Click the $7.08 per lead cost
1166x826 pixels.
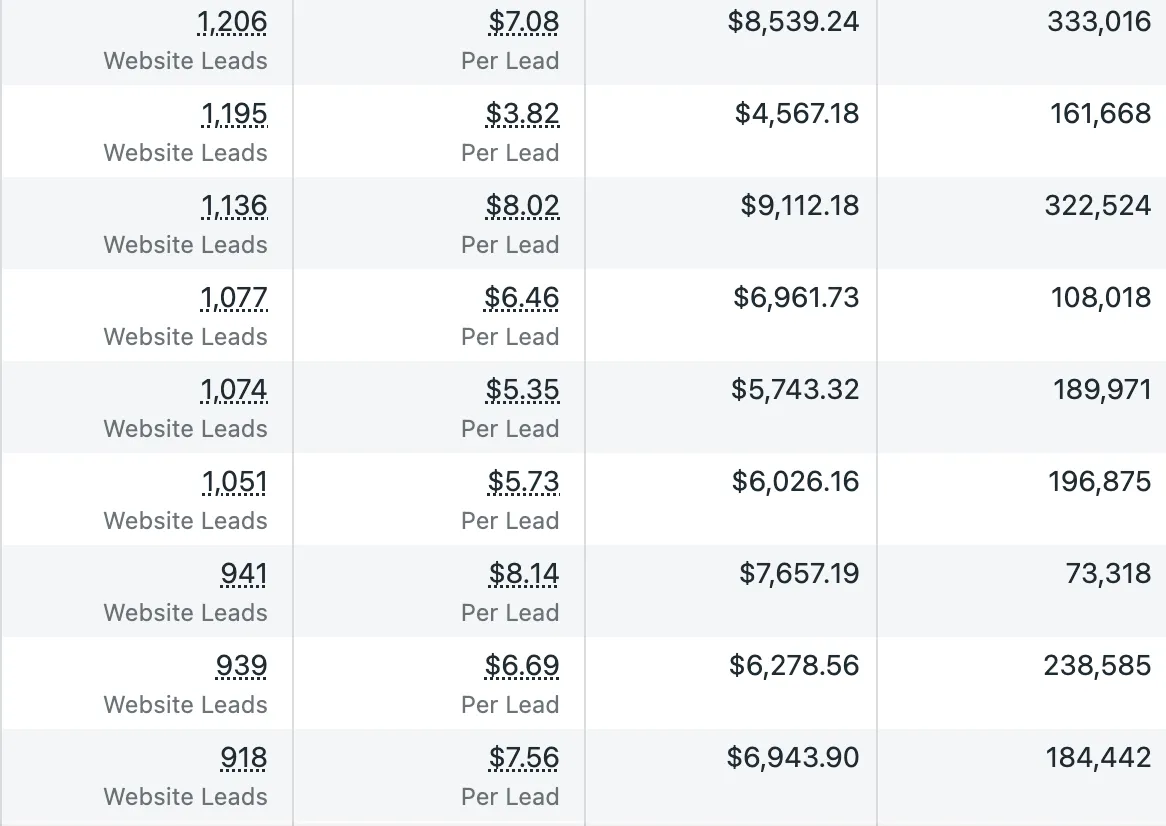tap(524, 22)
